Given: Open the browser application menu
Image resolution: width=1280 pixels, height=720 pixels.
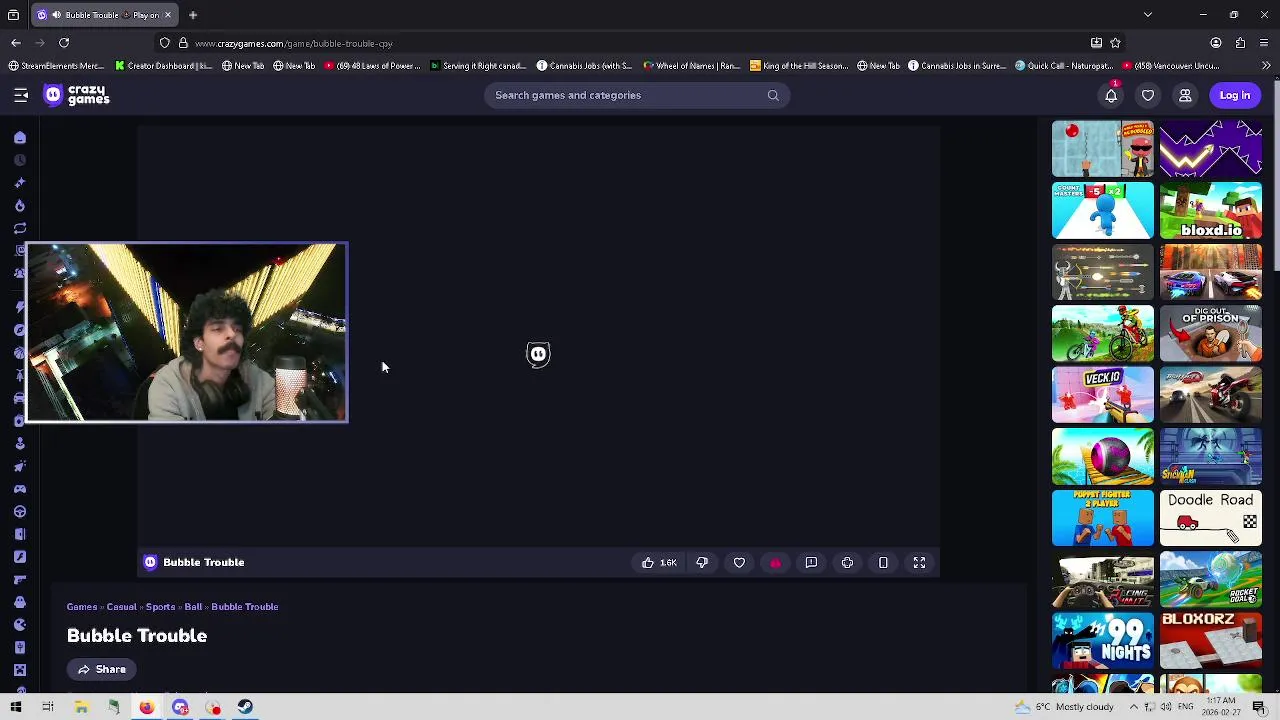Looking at the screenshot, I should click(x=1265, y=43).
